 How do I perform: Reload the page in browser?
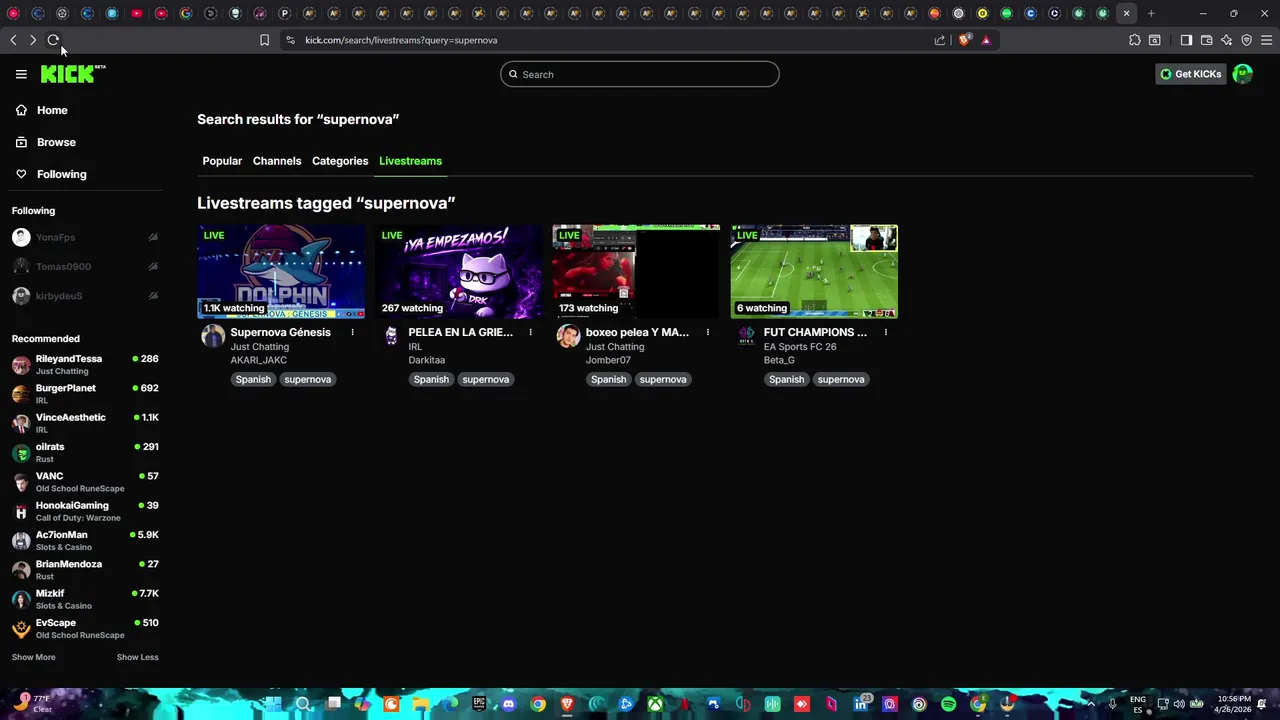(x=53, y=40)
